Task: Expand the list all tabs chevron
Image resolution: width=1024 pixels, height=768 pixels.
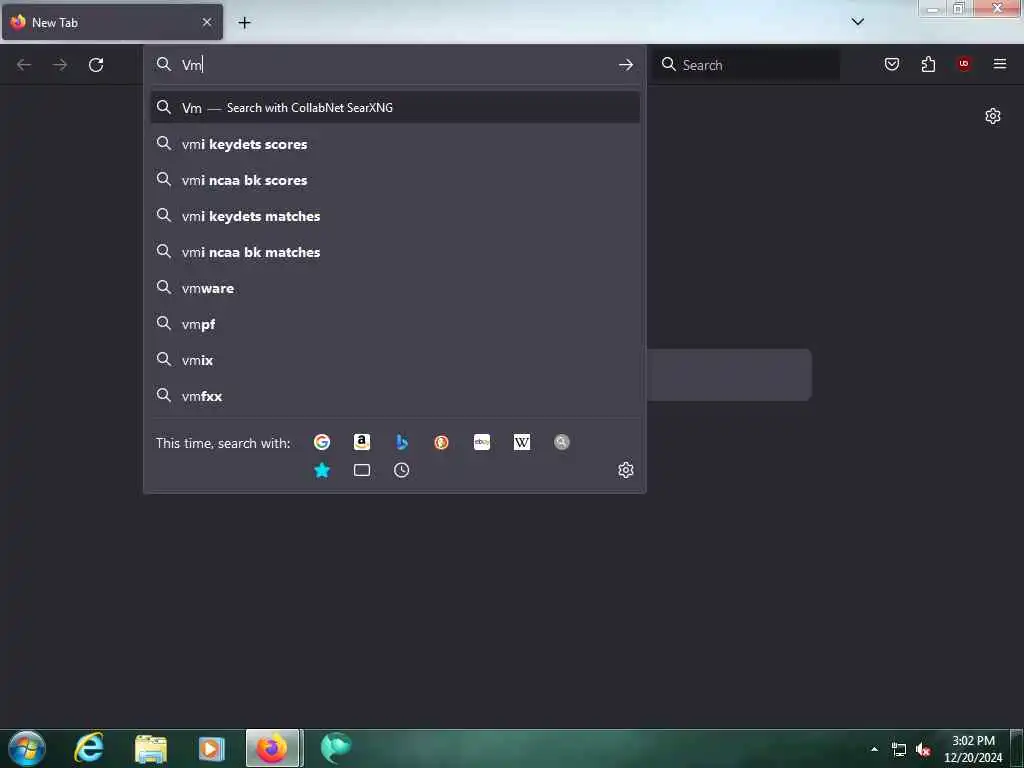Action: tap(857, 22)
